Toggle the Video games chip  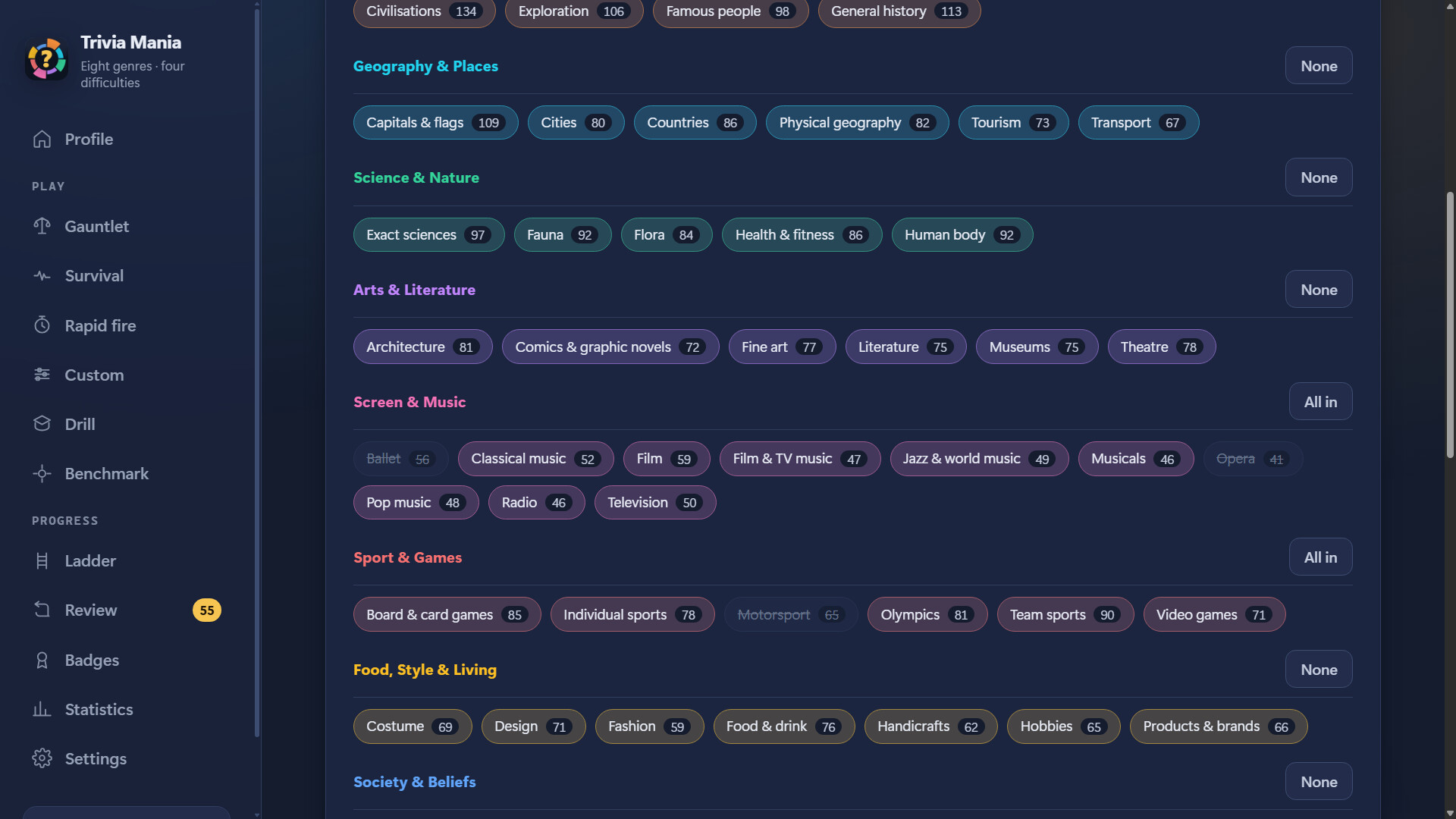1214,615
